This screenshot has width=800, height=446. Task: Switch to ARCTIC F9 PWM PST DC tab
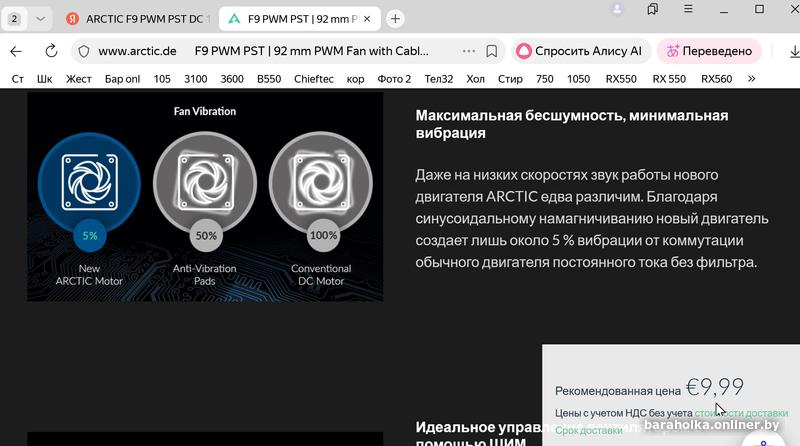[x=138, y=19]
